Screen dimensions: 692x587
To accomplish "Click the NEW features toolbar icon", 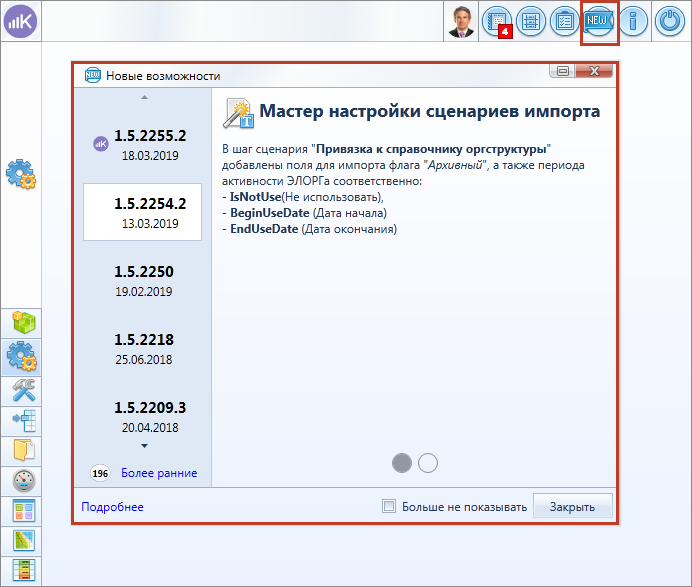I will click(598, 21).
